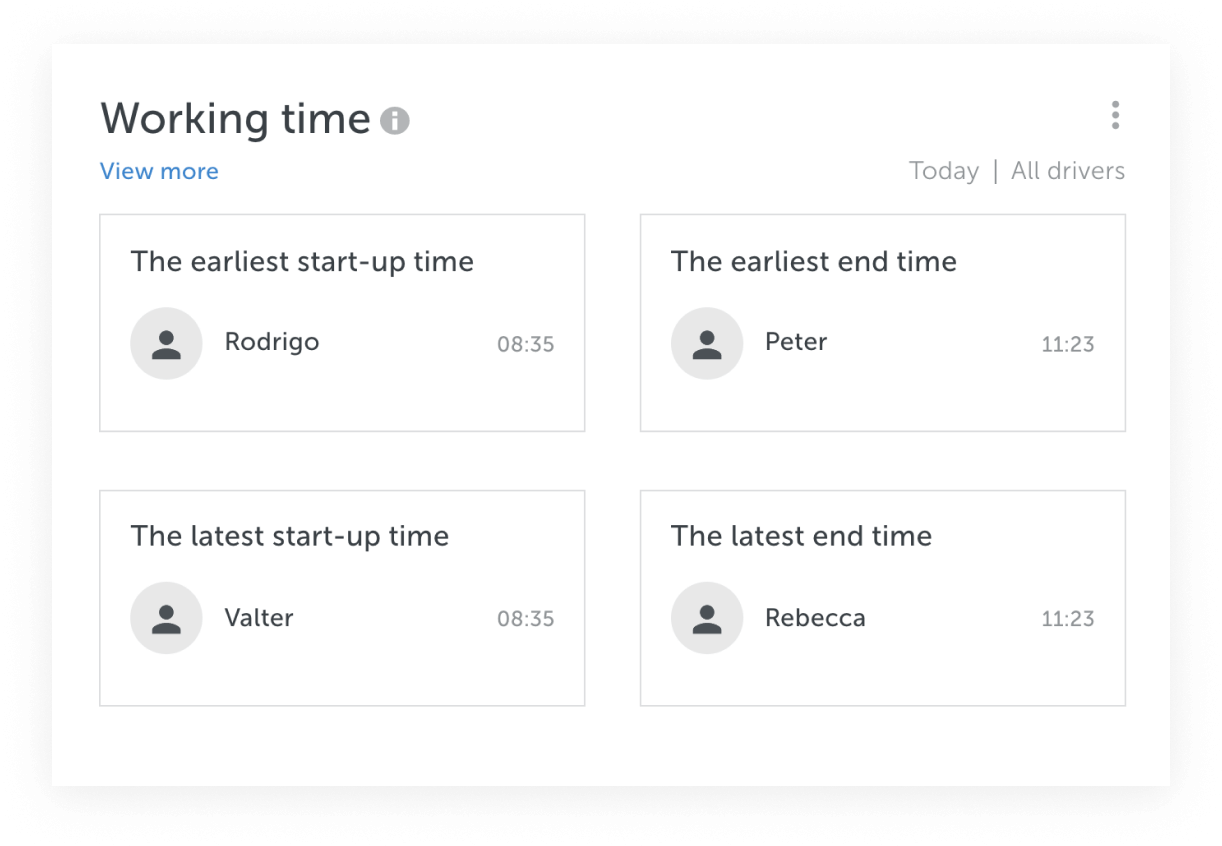Click Rodrigo's 08:35 time value
1222x846 pixels.
(526, 345)
